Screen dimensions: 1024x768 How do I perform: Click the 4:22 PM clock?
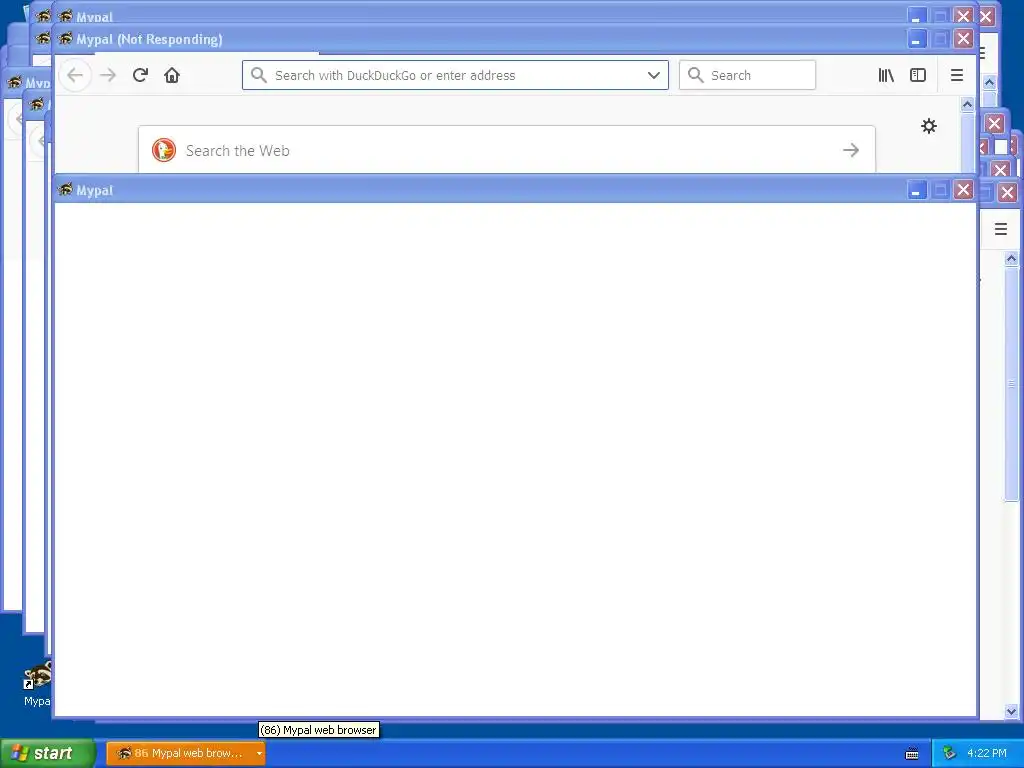987,753
